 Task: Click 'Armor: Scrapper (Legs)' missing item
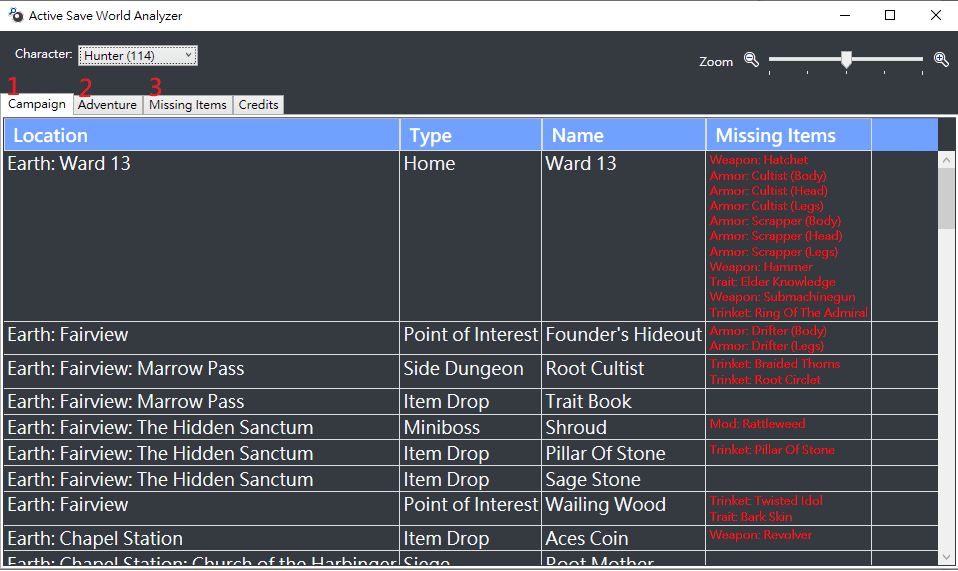773,252
